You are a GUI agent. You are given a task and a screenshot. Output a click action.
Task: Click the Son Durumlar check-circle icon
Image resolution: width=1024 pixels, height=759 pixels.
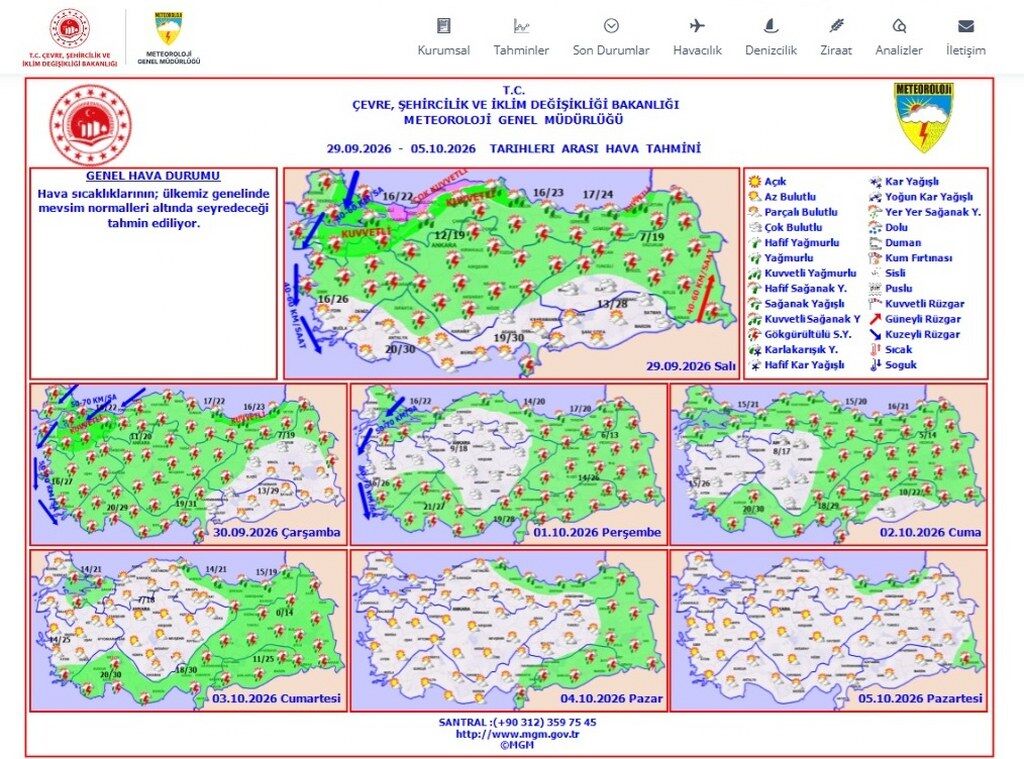[x=611, y=26]
